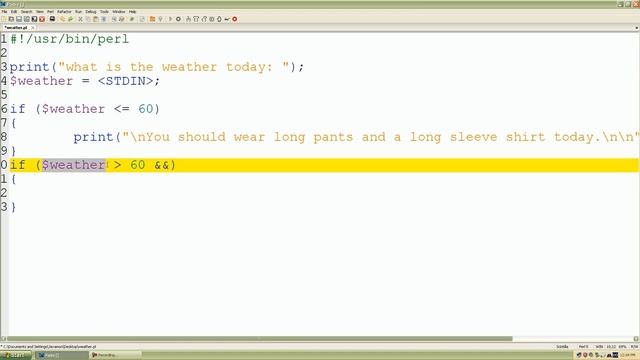
Task: Click the Save As toolbar icon
Action: click(27, 19)
